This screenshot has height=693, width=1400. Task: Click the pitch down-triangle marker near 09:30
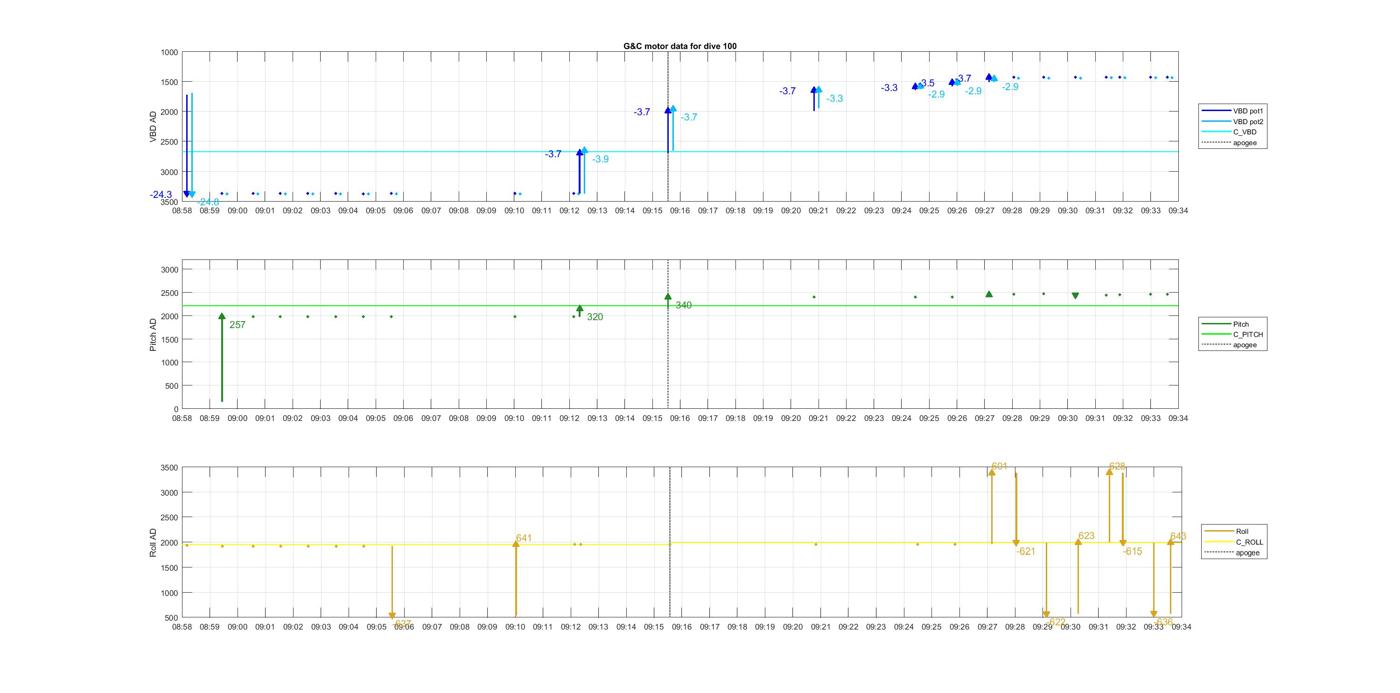pyautogui.click(x=1075, y=296)
